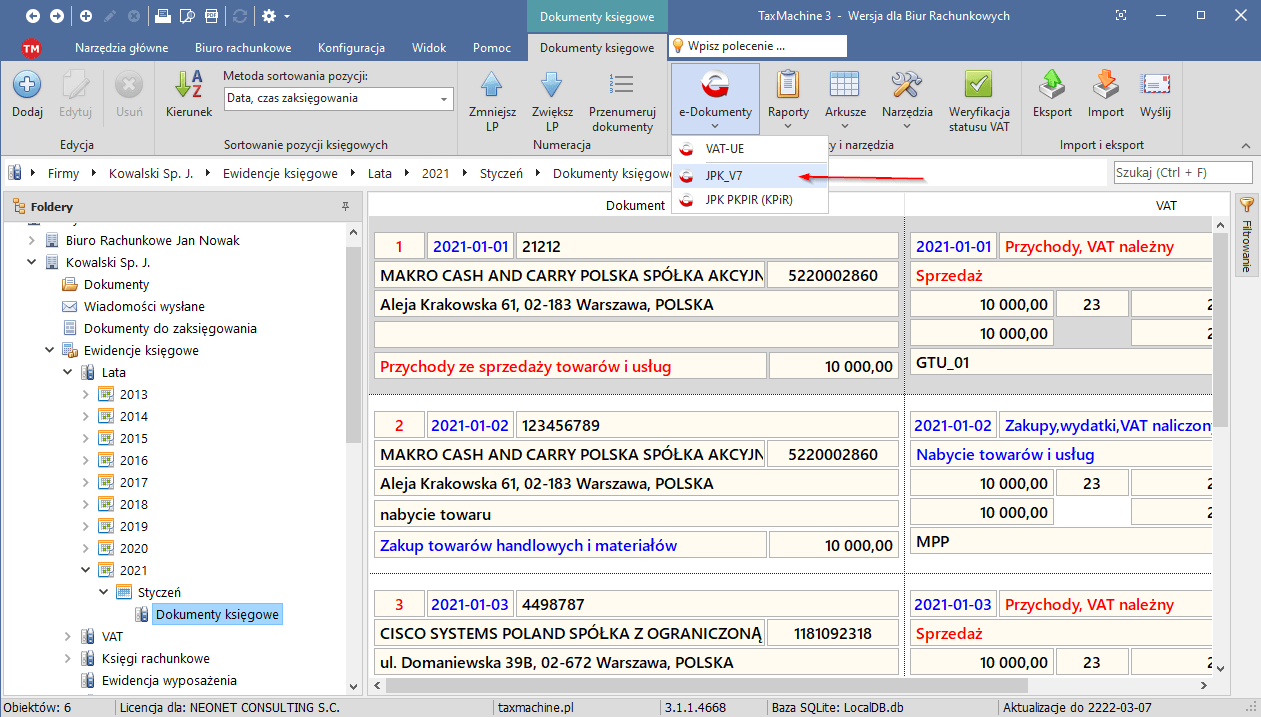Open the Konfiguracja ribbon tab
The image size is (1261, 717).
click(x=351, y=48)
